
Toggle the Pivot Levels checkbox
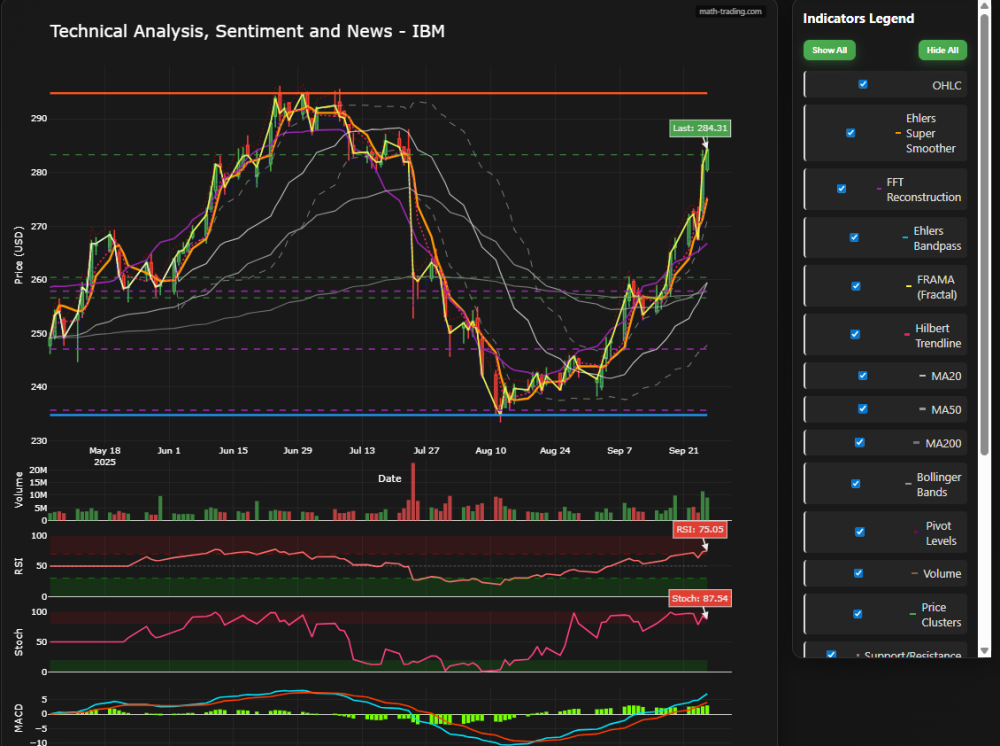tap(860, 532)
